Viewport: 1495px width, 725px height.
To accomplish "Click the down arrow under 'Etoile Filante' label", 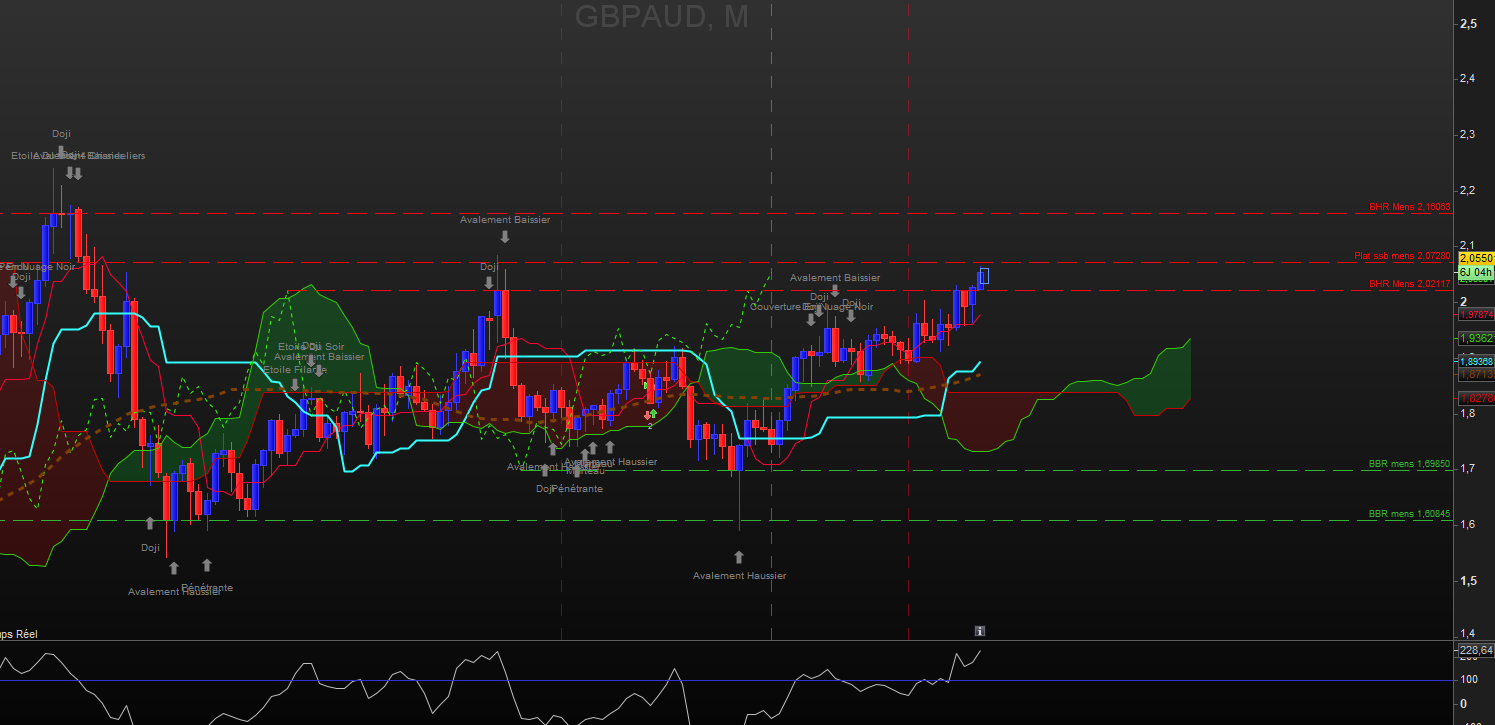I will pyautogui.click(x=295, y=384).
